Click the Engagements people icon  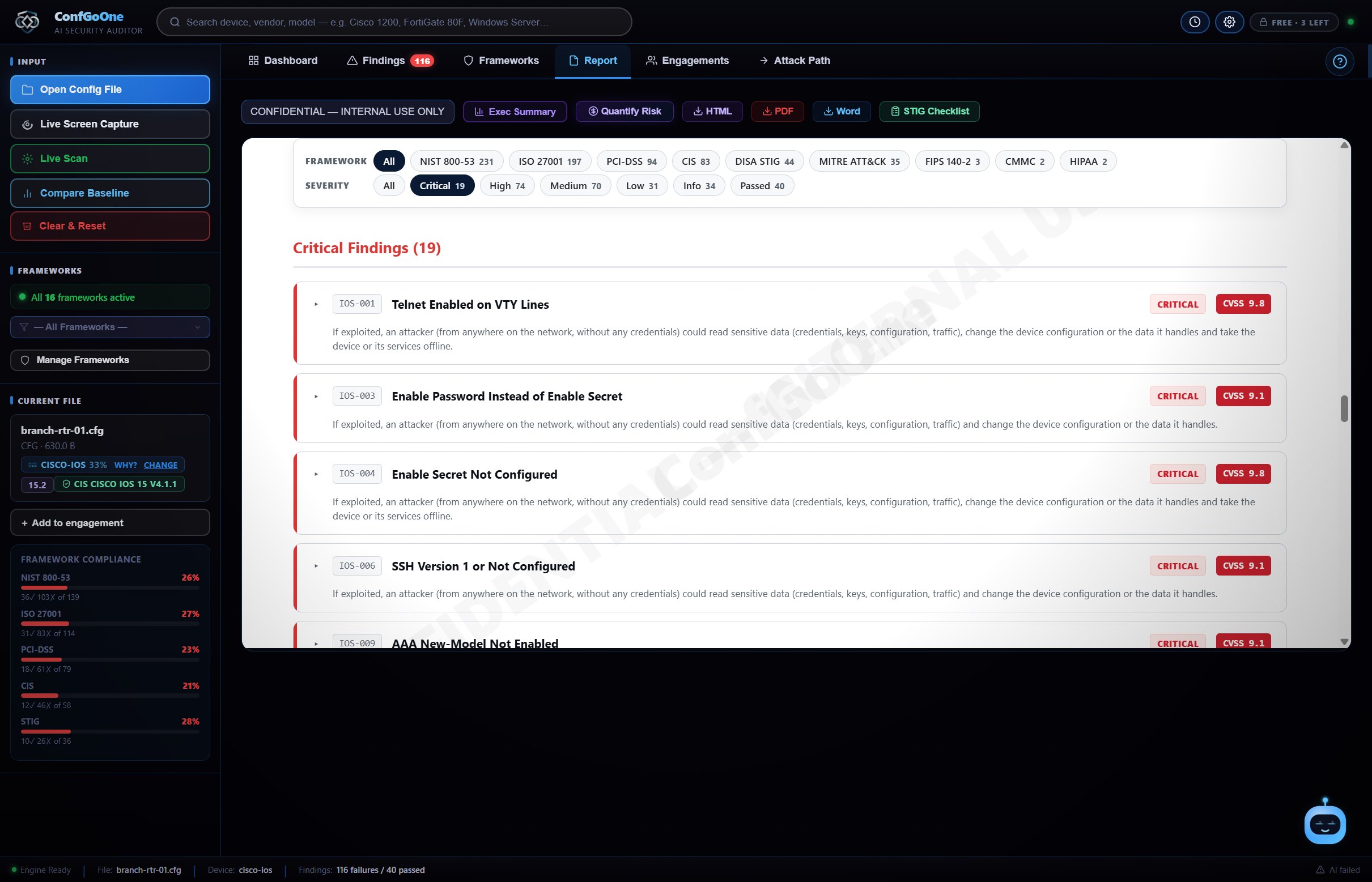651,61
